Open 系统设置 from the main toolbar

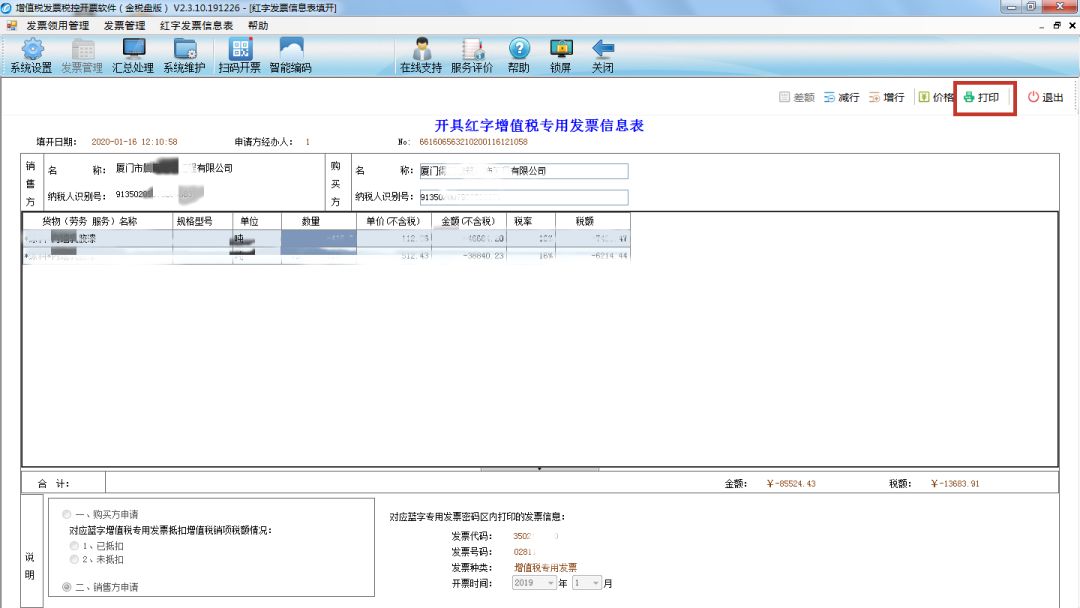32,55
